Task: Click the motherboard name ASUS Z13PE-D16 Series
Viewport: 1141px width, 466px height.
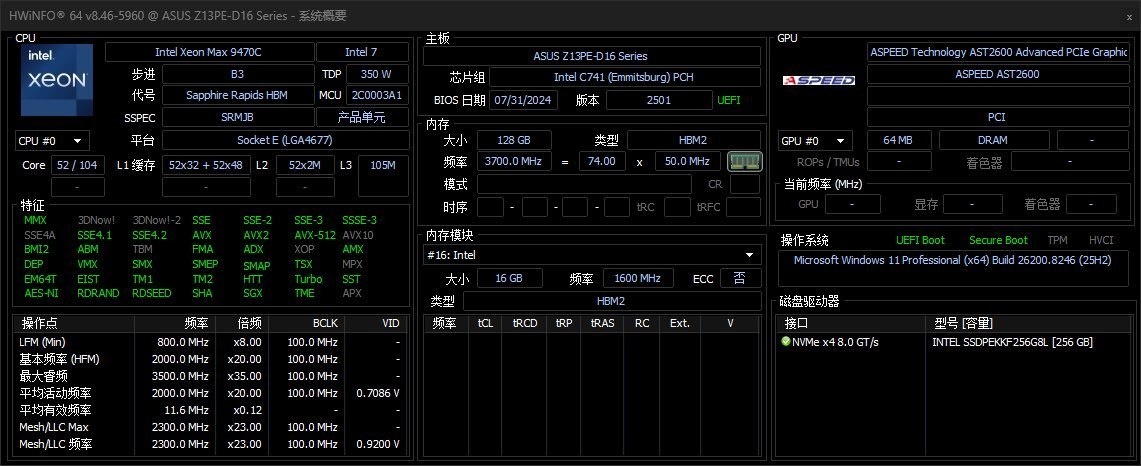Action: click(x=590, y=56)
